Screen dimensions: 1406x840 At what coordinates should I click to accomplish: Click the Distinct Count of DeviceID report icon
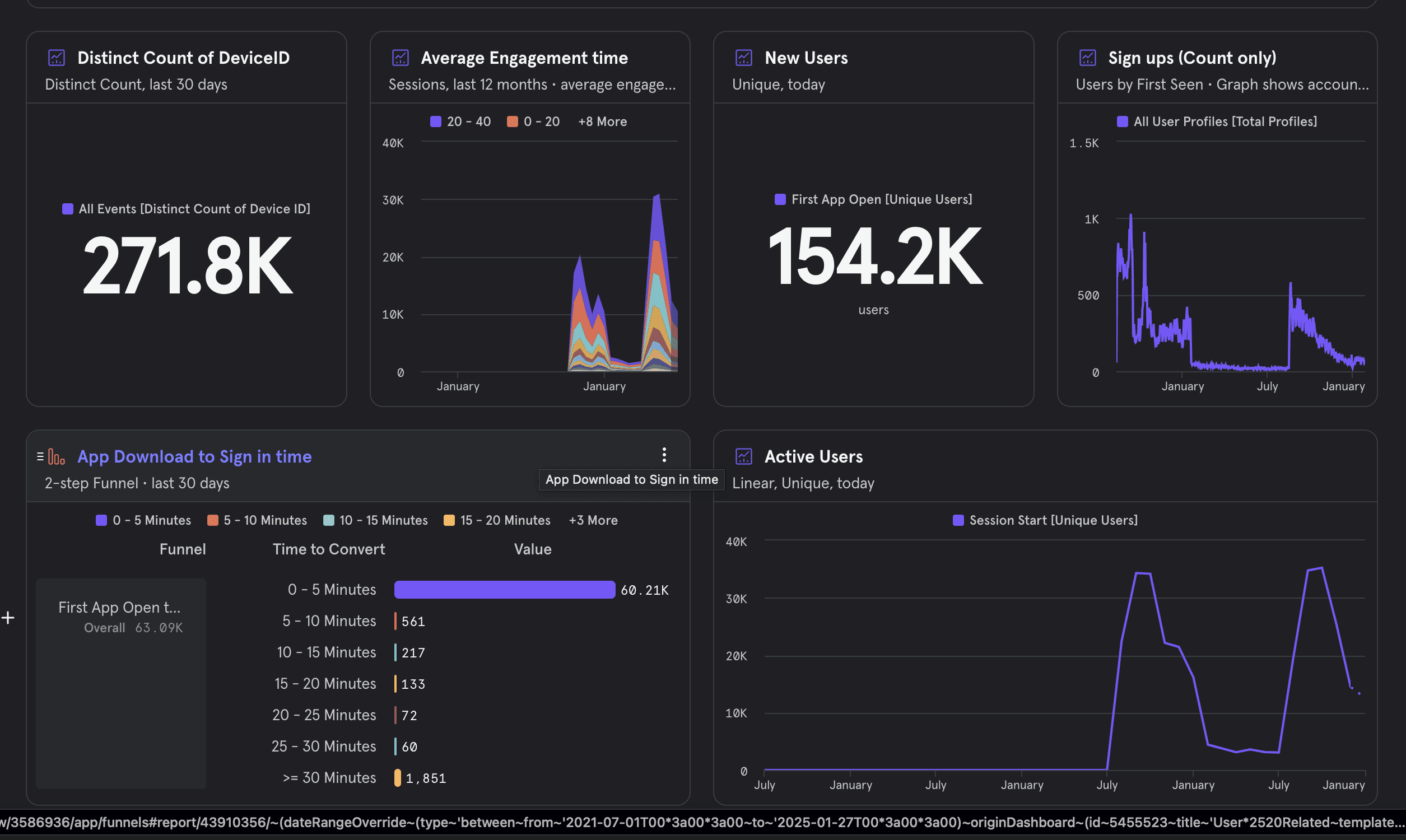57,58
